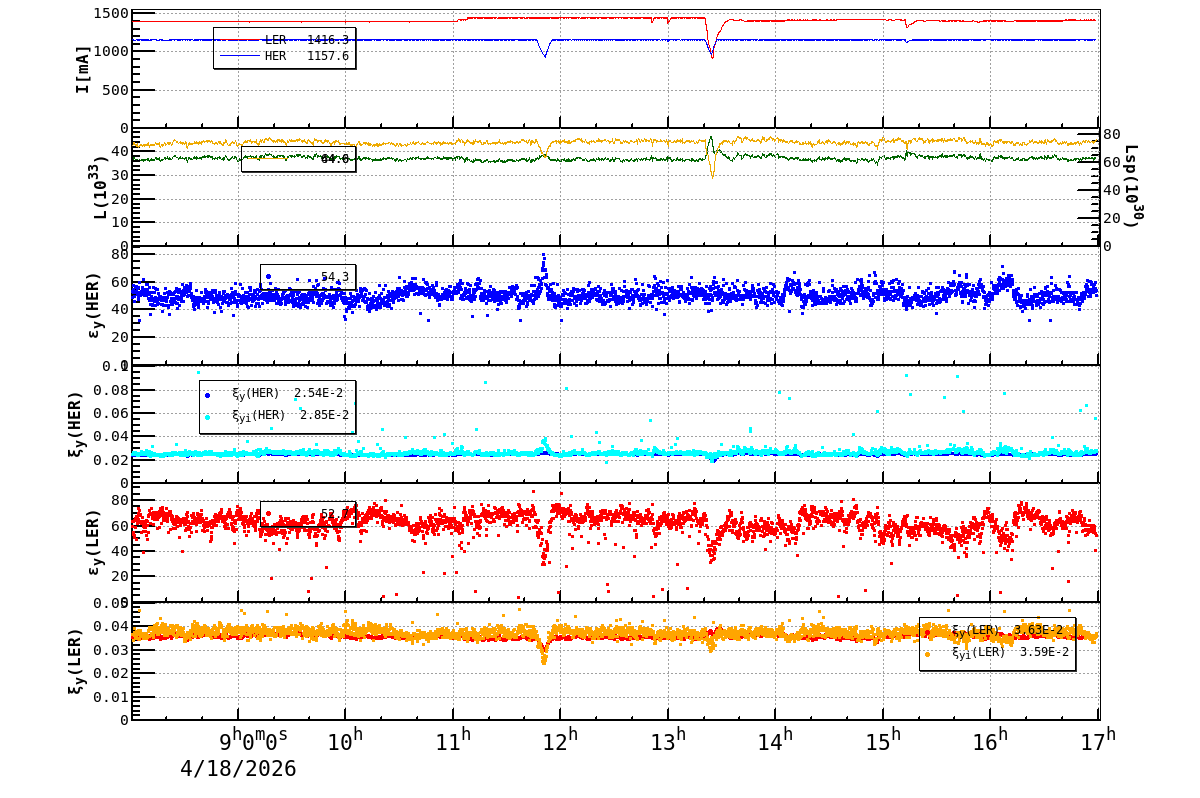Click the 12h time axis label
The image size is (1200, 798).
[x=561, y=742]
